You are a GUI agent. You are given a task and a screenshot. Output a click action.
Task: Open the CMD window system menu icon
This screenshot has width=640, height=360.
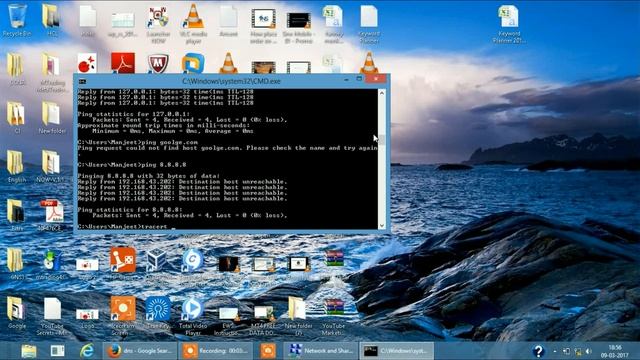(x=82, y=81)
